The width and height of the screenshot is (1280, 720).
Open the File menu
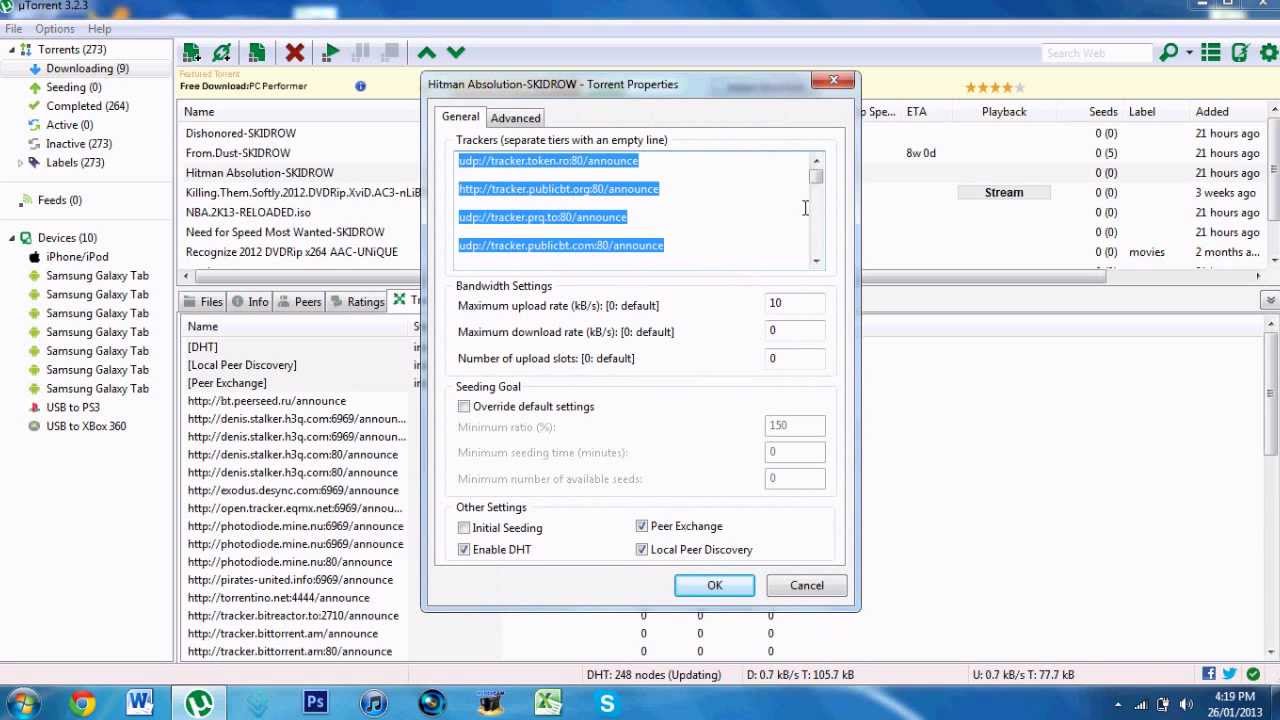click(x=13, y=29)
